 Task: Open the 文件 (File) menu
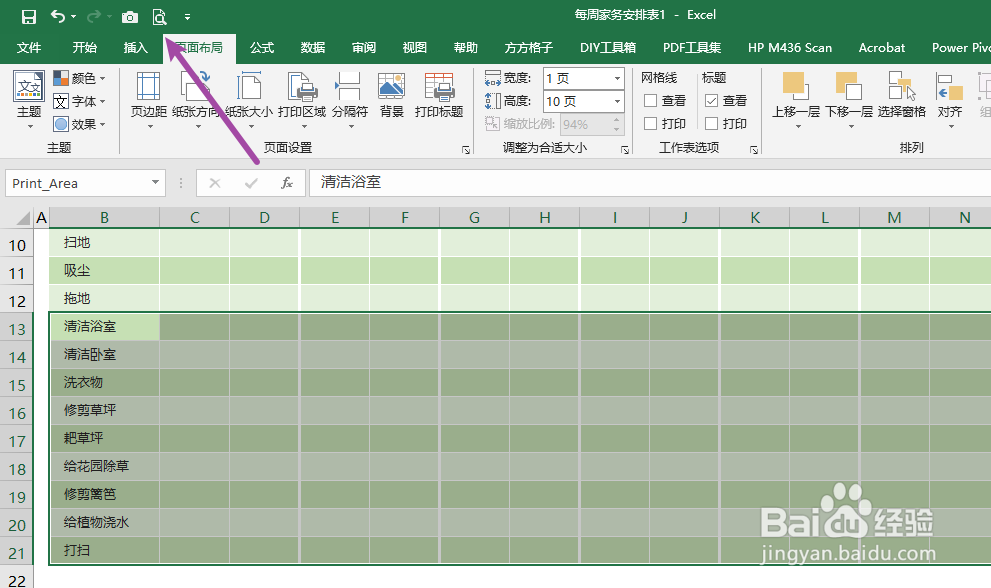[x=29, y=47]
